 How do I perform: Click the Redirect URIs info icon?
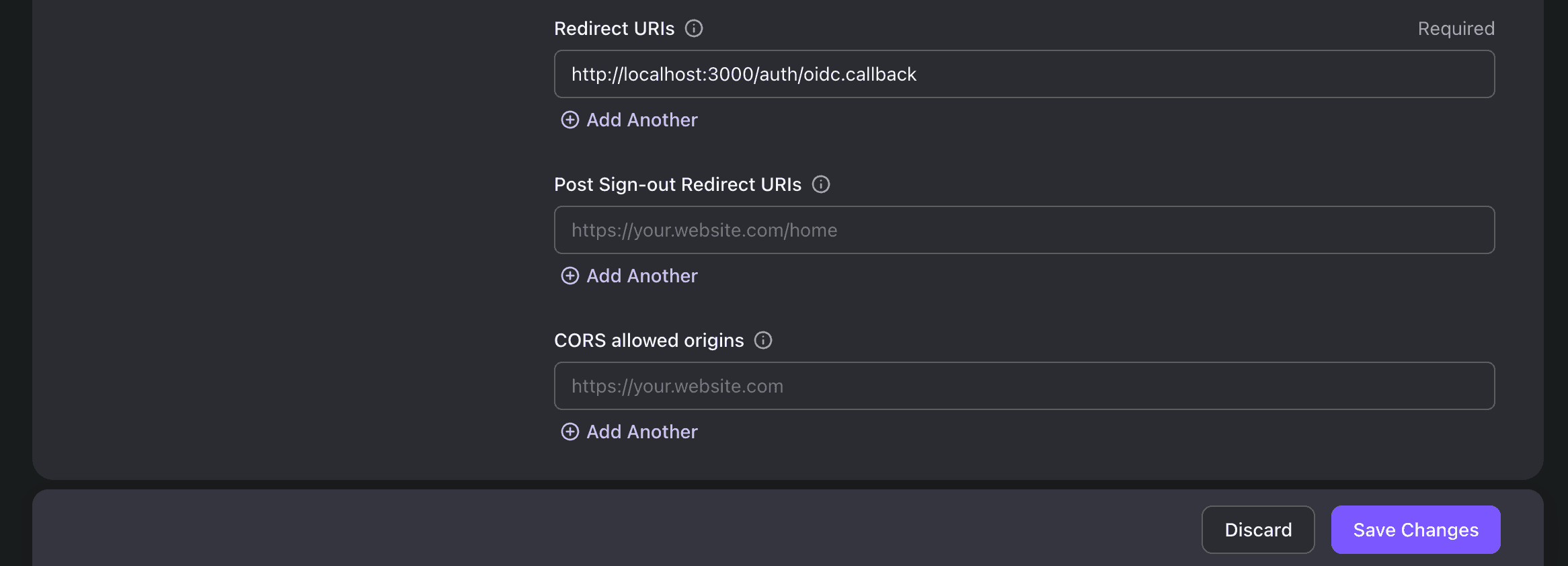click(x=694, y=28)
